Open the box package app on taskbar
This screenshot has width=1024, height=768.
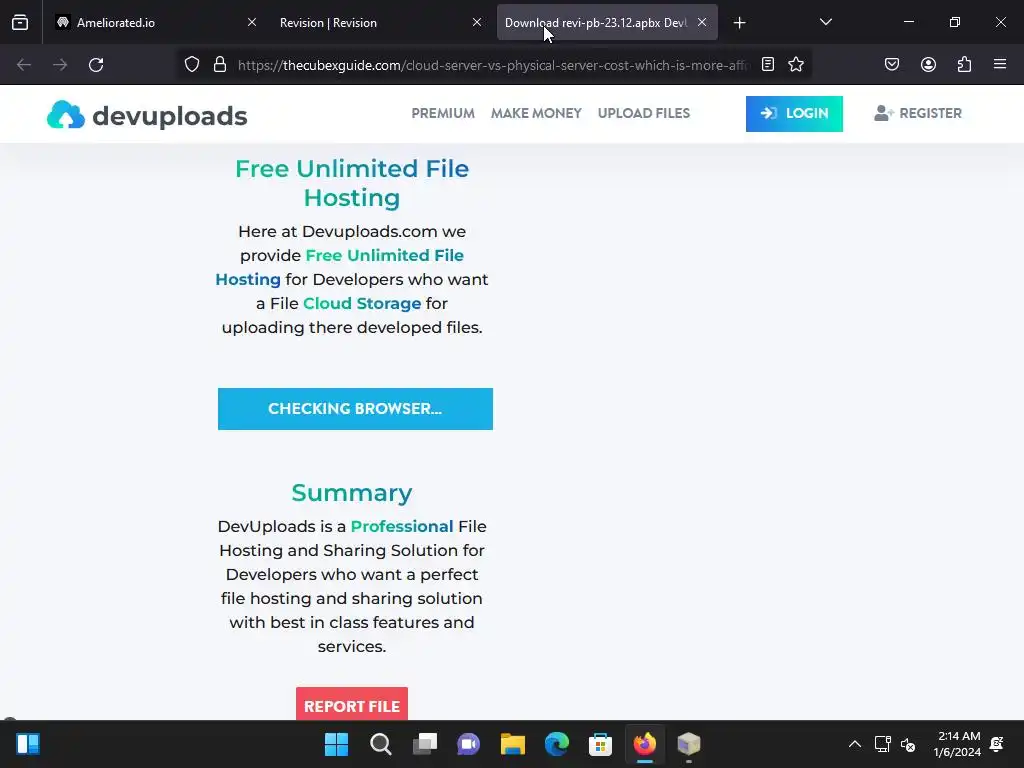click(688, 744)
